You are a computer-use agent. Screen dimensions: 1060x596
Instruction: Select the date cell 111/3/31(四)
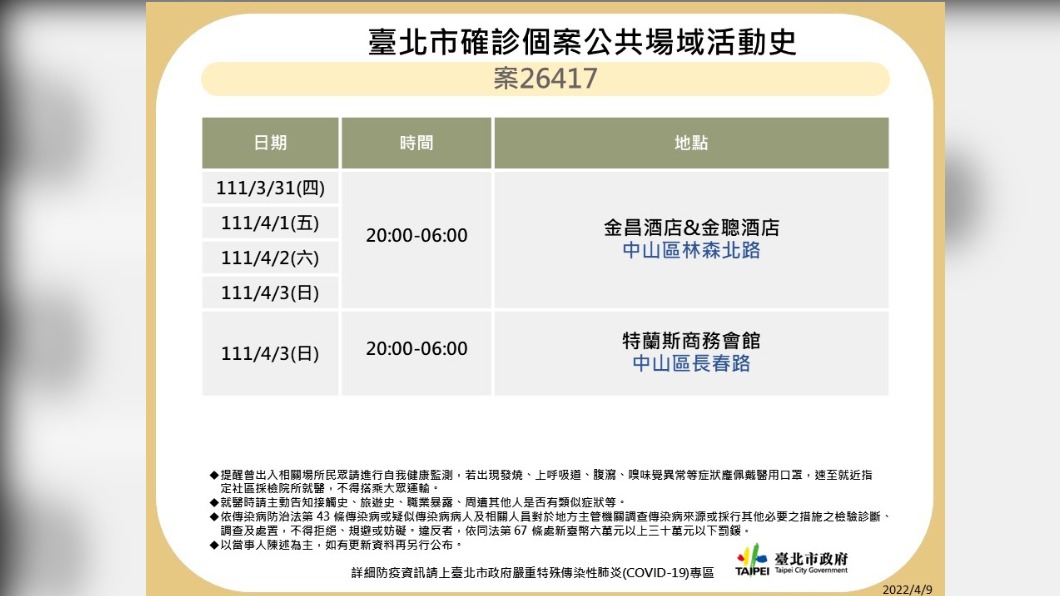click(x=270, y=188)
